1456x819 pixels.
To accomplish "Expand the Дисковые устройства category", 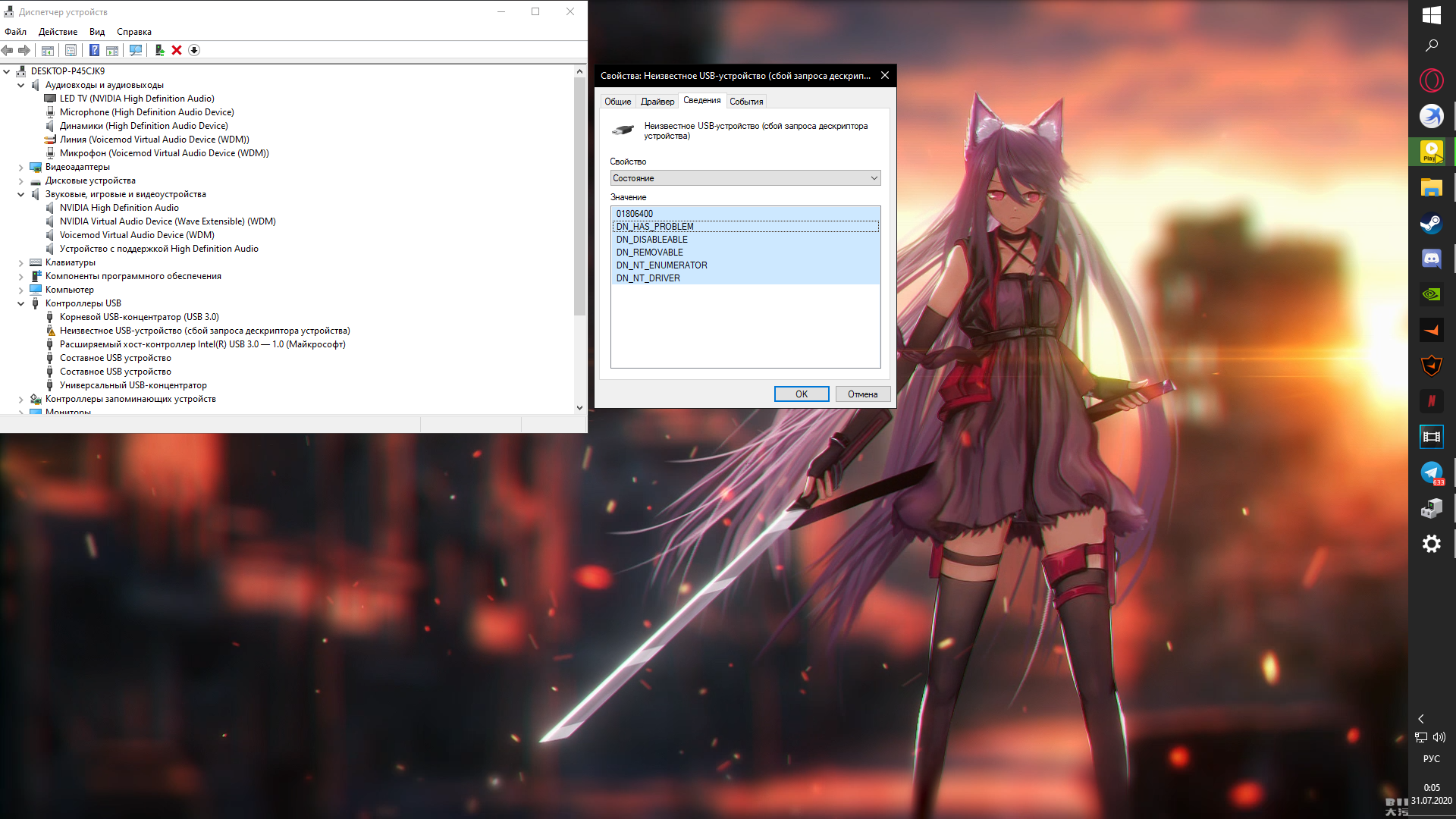I will (x=21, y=180).
